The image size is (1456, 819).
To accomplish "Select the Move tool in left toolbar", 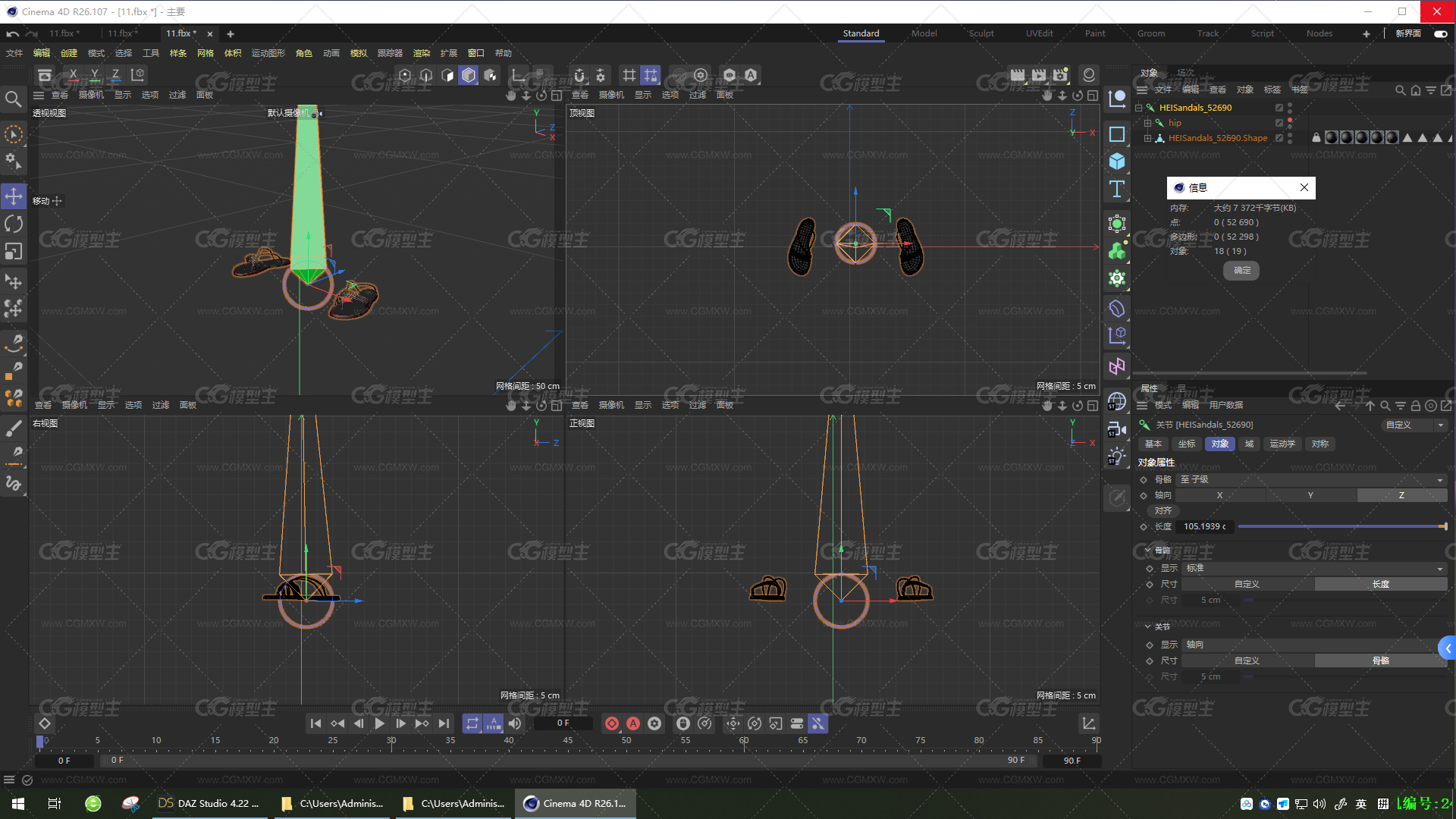I will tap(14, 196).
